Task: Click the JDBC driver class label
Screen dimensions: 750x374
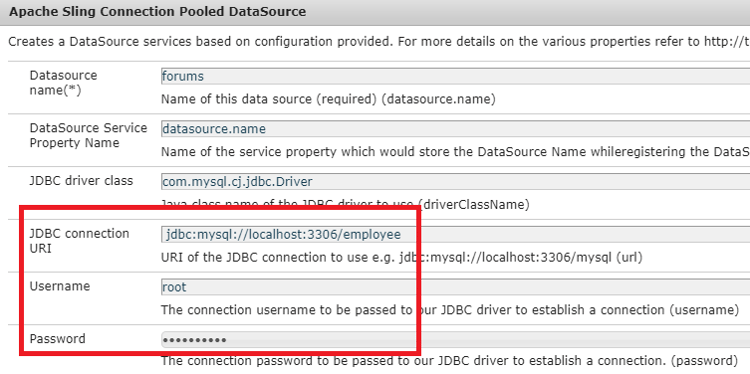Action: 81,181
